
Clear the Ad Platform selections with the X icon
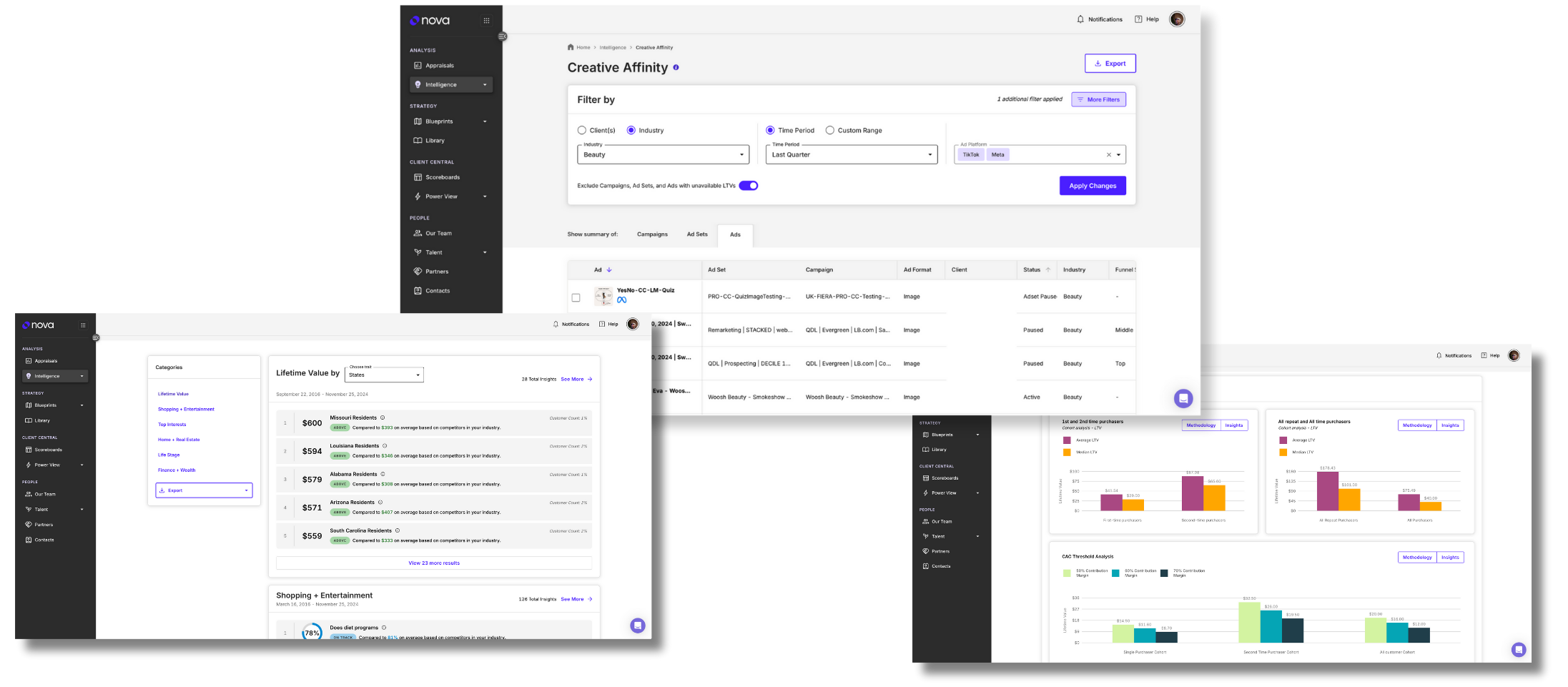[1109, 155]
